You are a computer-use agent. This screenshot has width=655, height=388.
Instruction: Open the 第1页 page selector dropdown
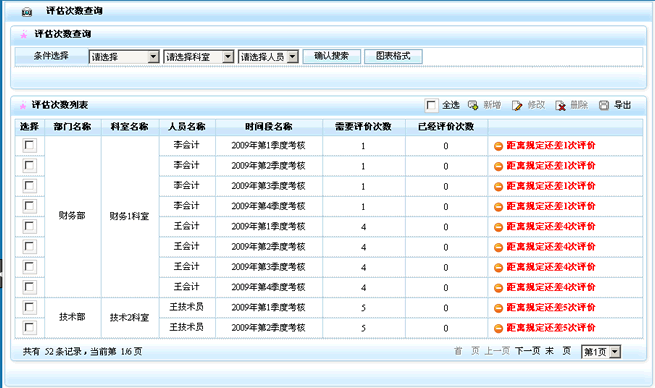click(x=601, y=352)
